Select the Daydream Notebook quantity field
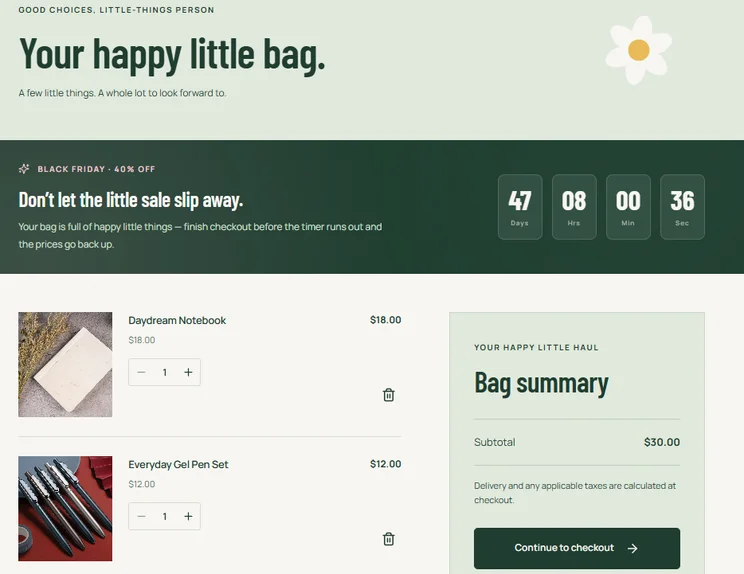Viewport: 744px width, 574px height. 165,372
